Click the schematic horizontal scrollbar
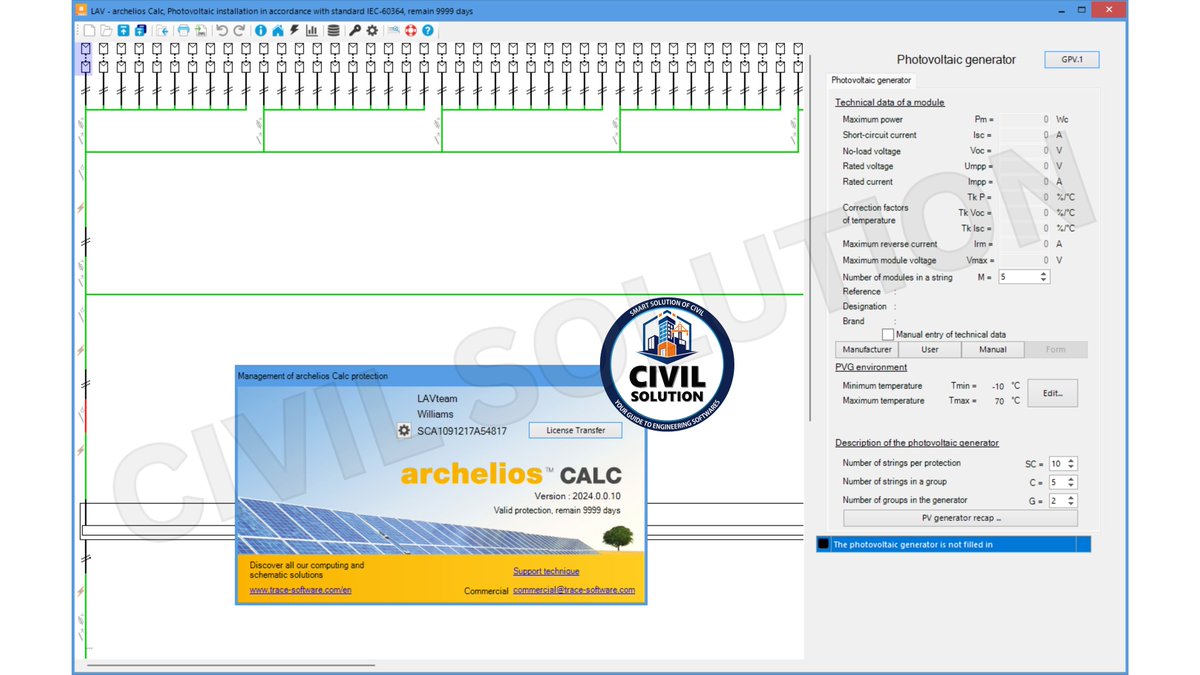Image resolution: width=1200 pixels, height=675 pixels. click(x=231, y=664)
